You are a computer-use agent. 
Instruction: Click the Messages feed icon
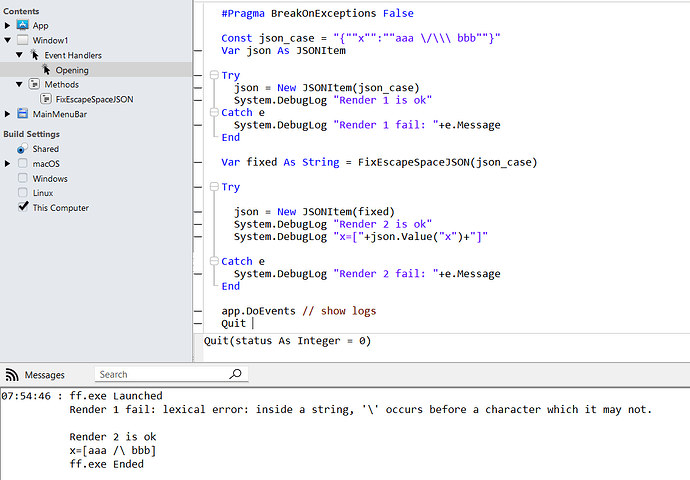click(x=12, y=375)
